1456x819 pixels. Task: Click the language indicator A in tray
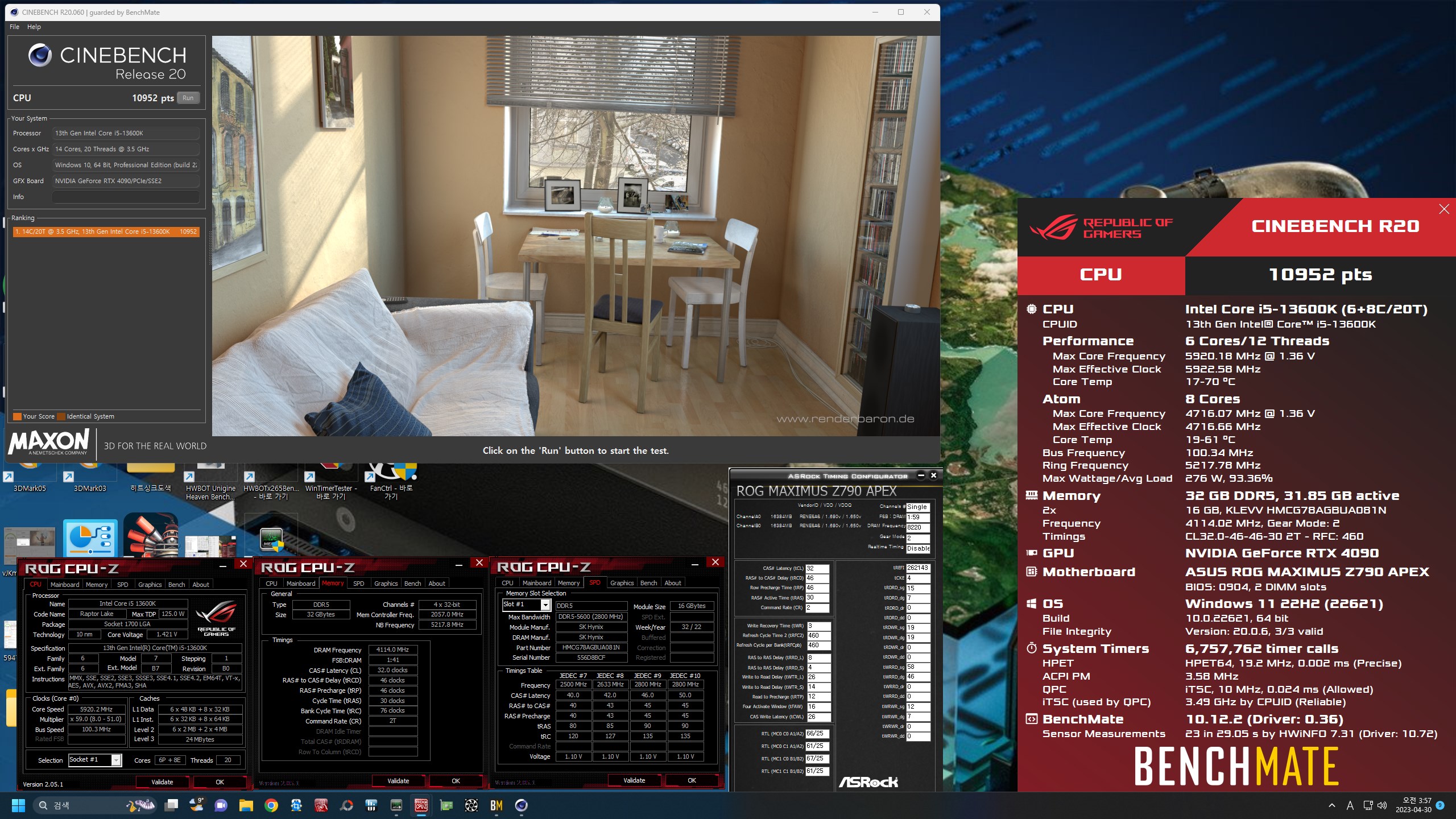pyautogui.click(x=1350, y=805)
